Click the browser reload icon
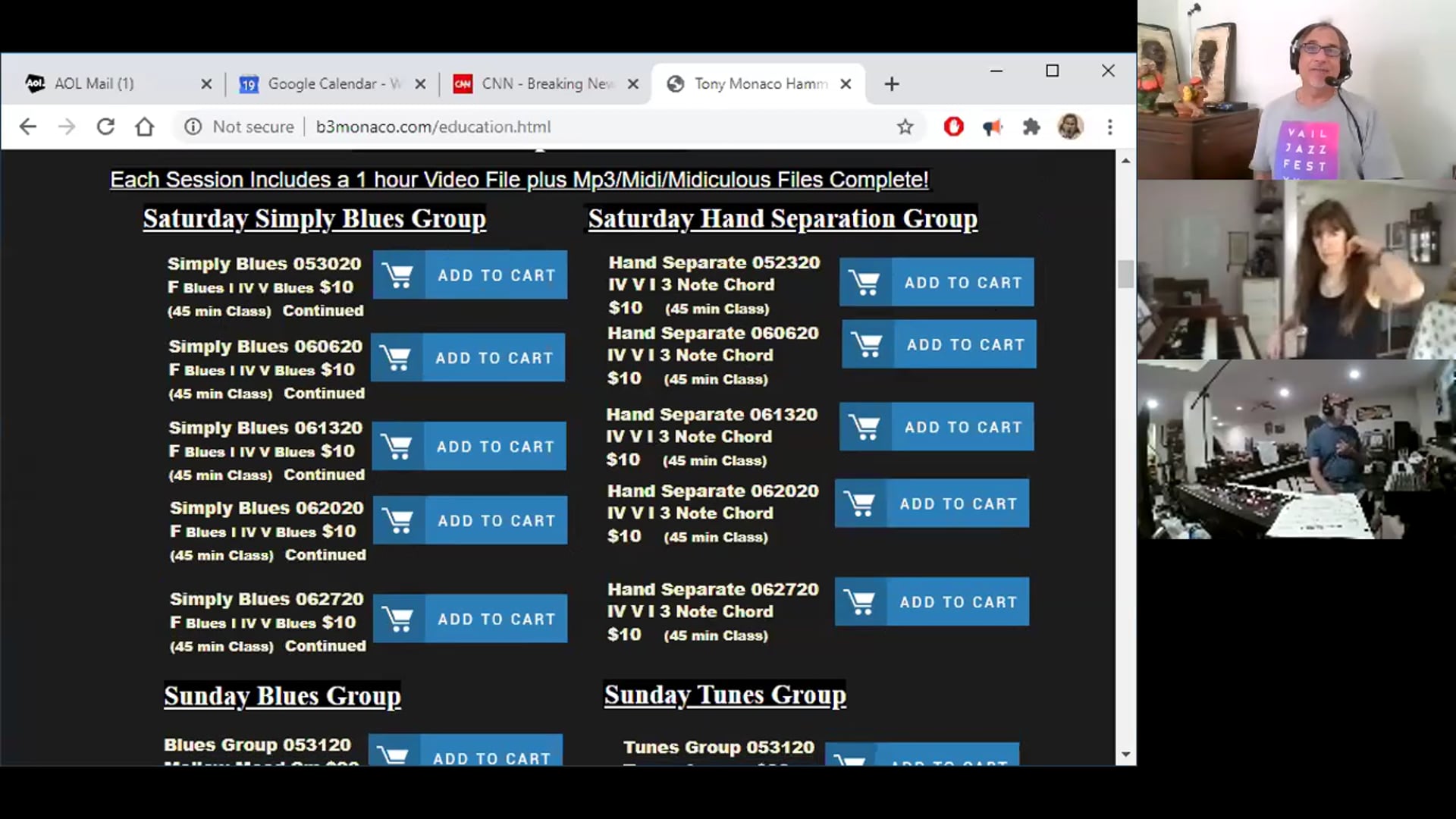This screenshot has height=819, width=1456. pyautogui.click(x=105, y=127)
